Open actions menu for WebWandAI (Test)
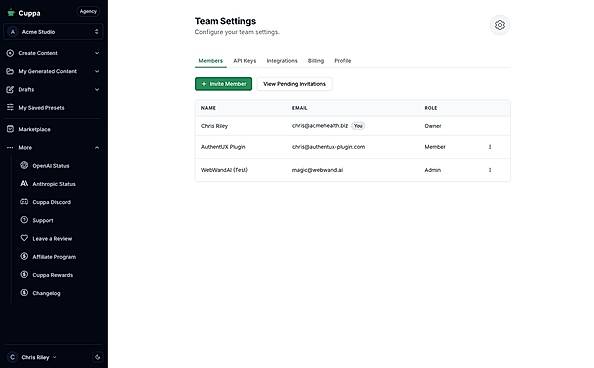This screenshot has width=594, height=368. tap(490, 170)
